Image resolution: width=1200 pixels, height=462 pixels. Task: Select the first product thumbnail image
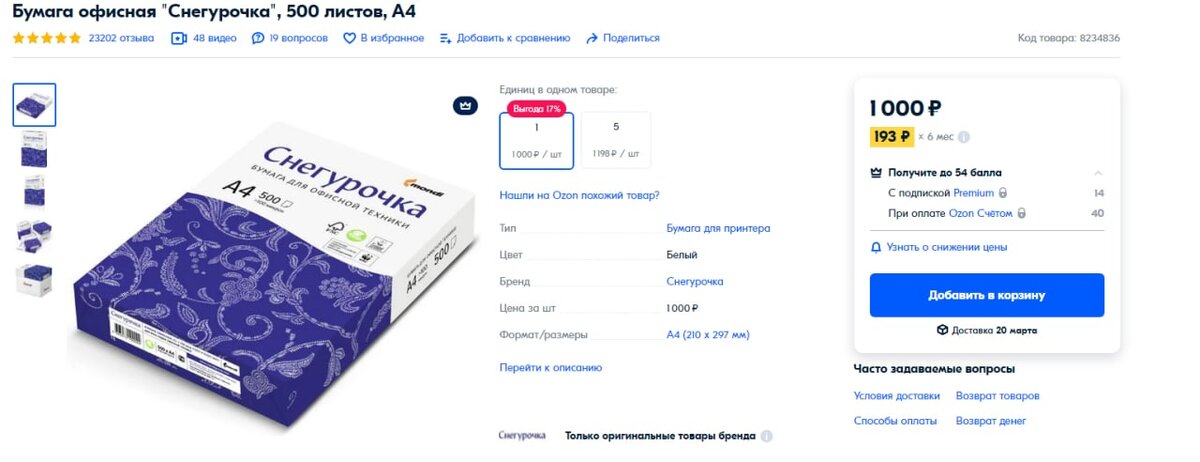(34, 105)
